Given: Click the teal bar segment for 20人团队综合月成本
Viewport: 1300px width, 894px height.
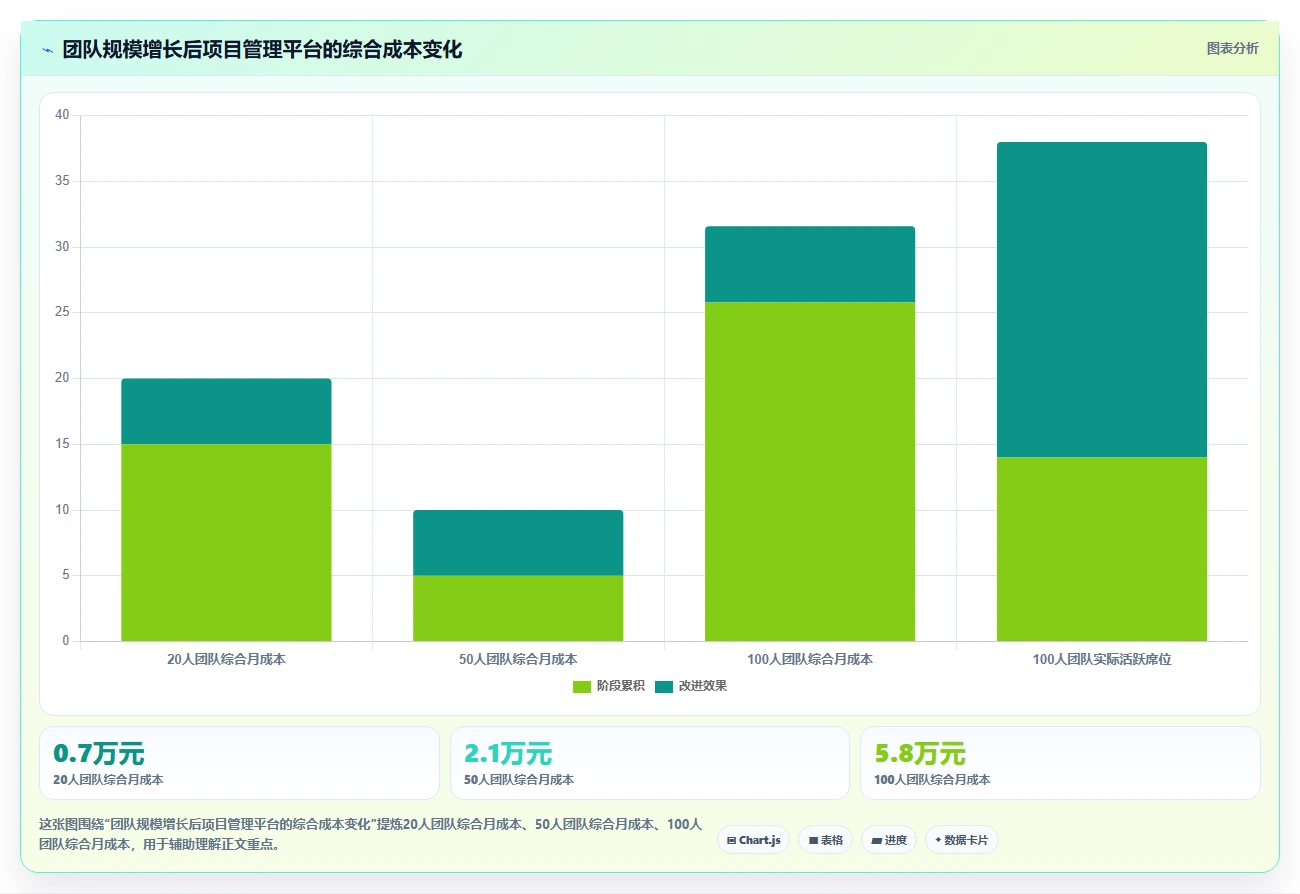Looking at the screenshot, I should (x=226, y=411).
